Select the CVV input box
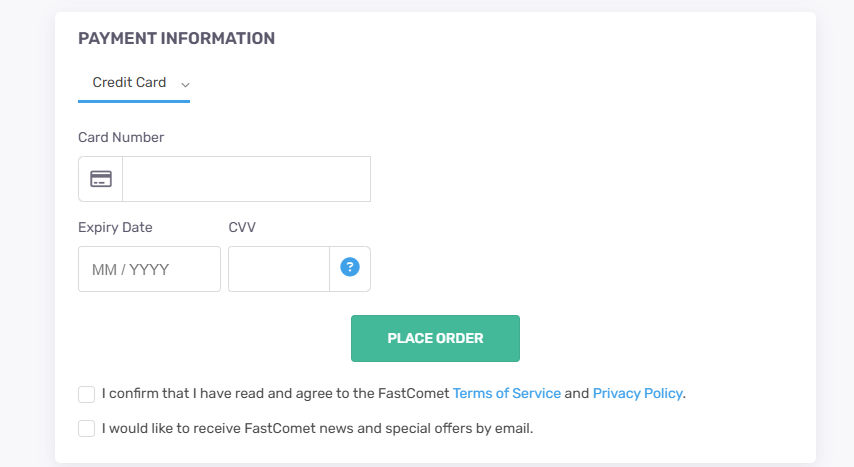854x467 pixels. 279,269
